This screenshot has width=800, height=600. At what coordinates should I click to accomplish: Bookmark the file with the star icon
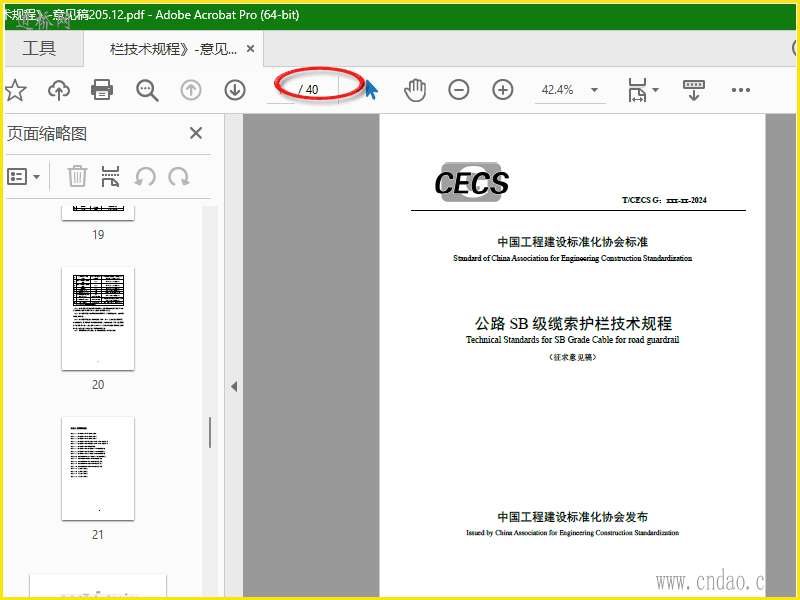click(16, 90)
